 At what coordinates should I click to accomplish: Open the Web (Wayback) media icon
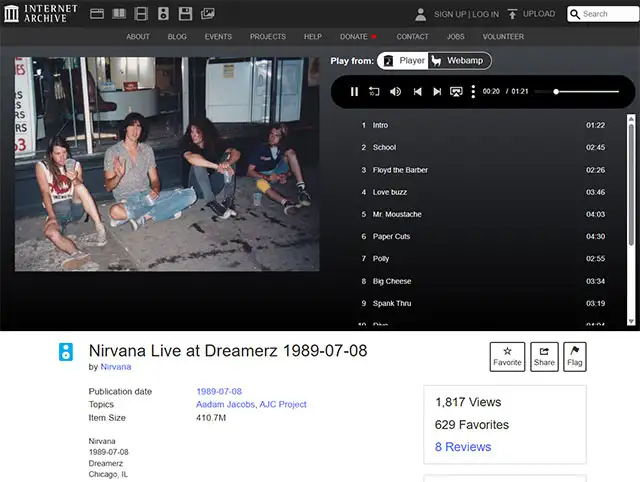tap(97, 14)
